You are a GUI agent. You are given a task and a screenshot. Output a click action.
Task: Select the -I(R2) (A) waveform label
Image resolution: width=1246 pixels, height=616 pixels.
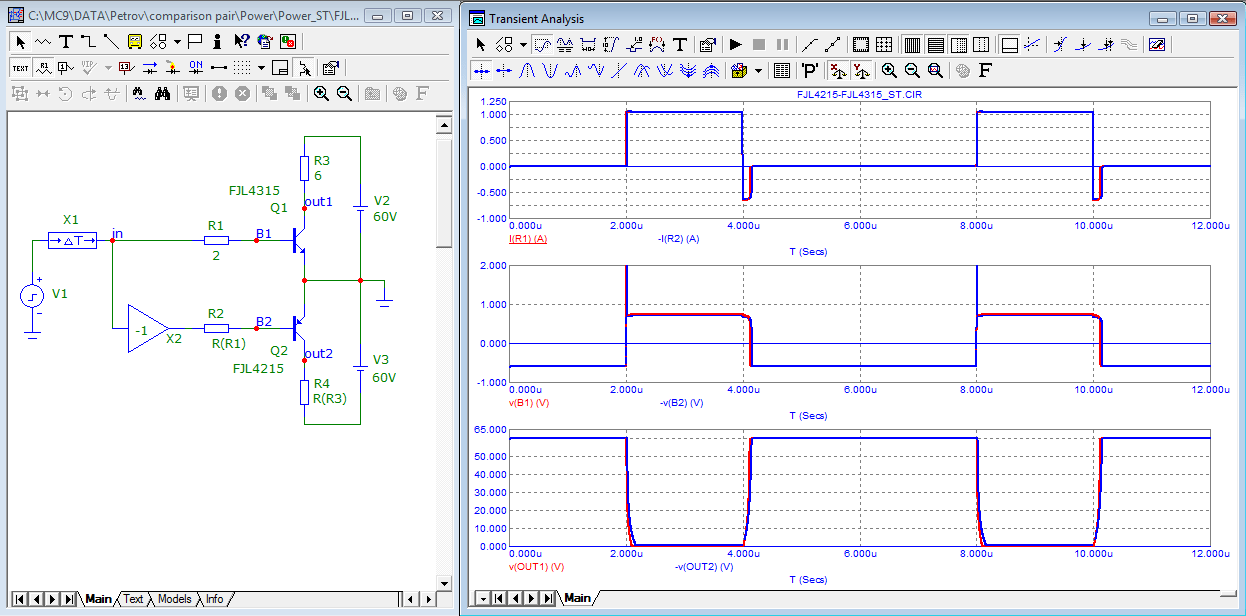679,239
